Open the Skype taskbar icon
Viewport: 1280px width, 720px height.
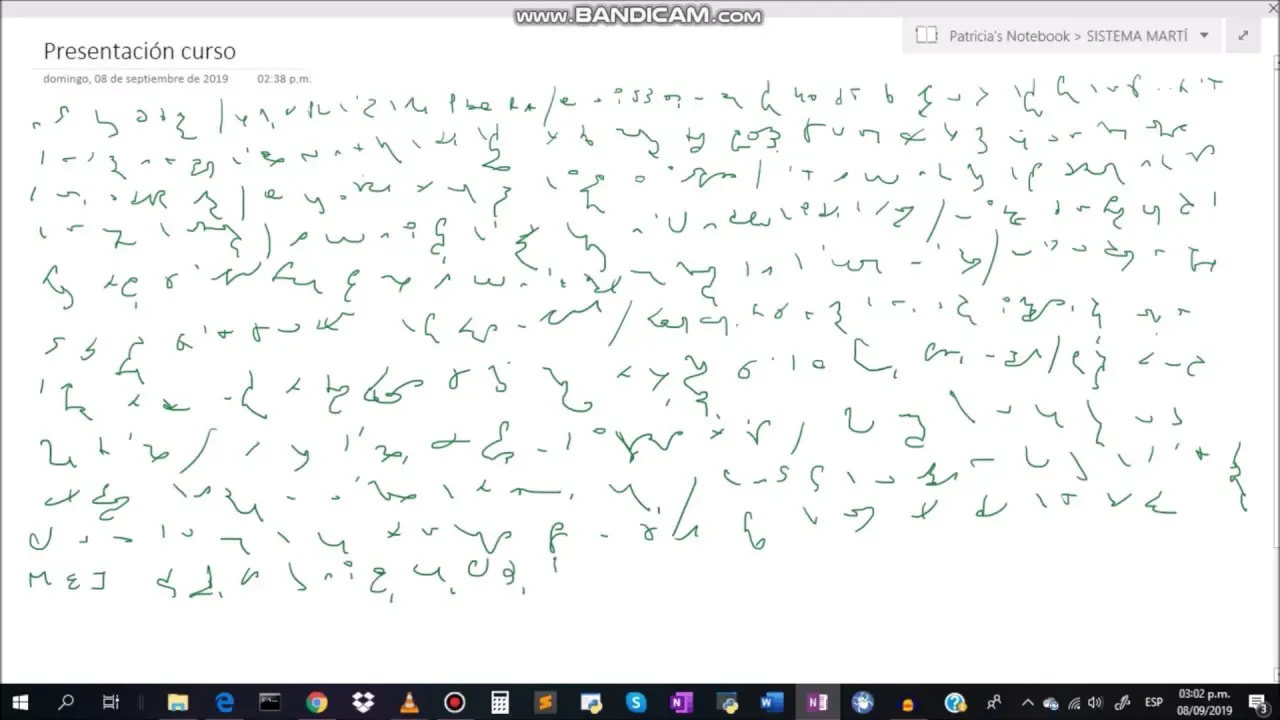tap(636, 702)
